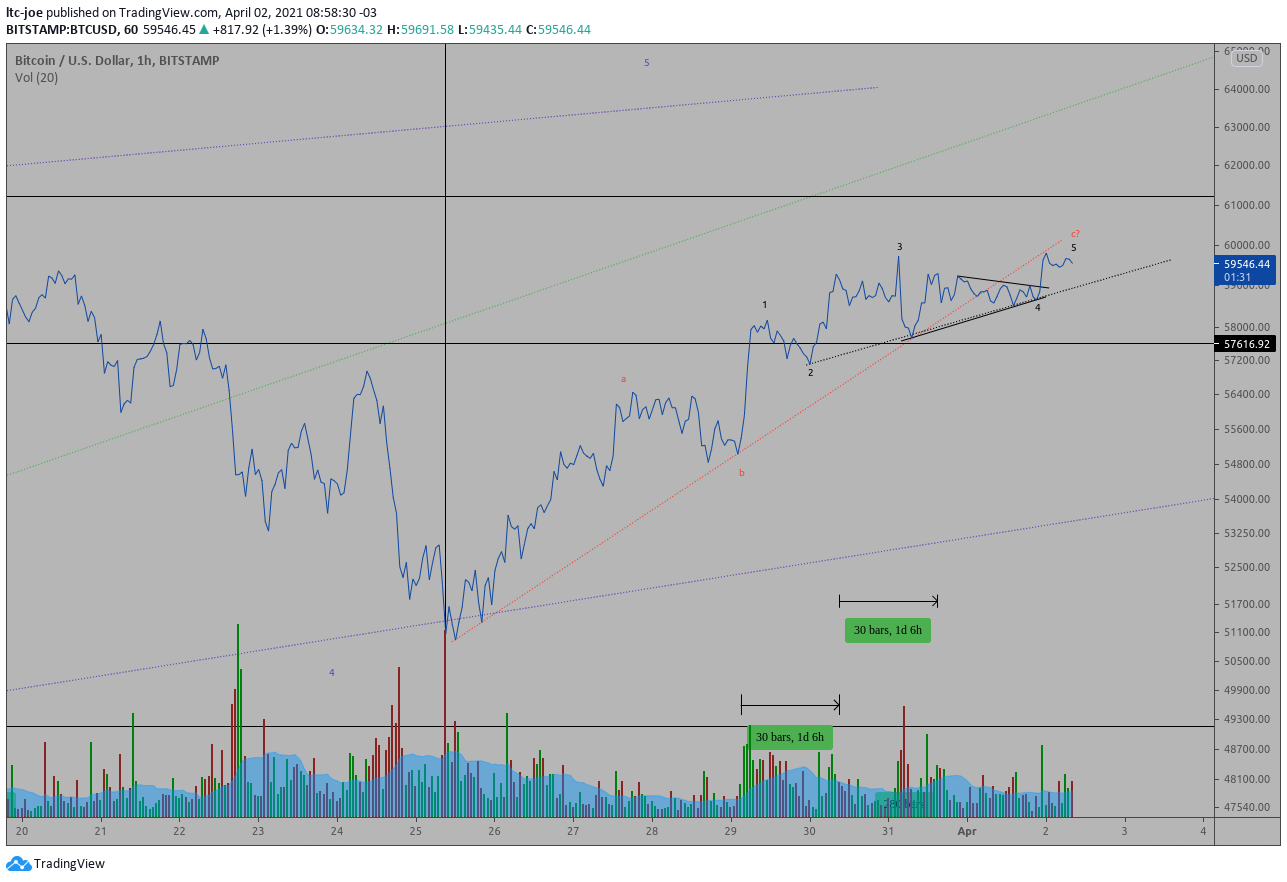Click the black wave '1' label
Viewport: 1287px width, 882px height.
[765, 304]
